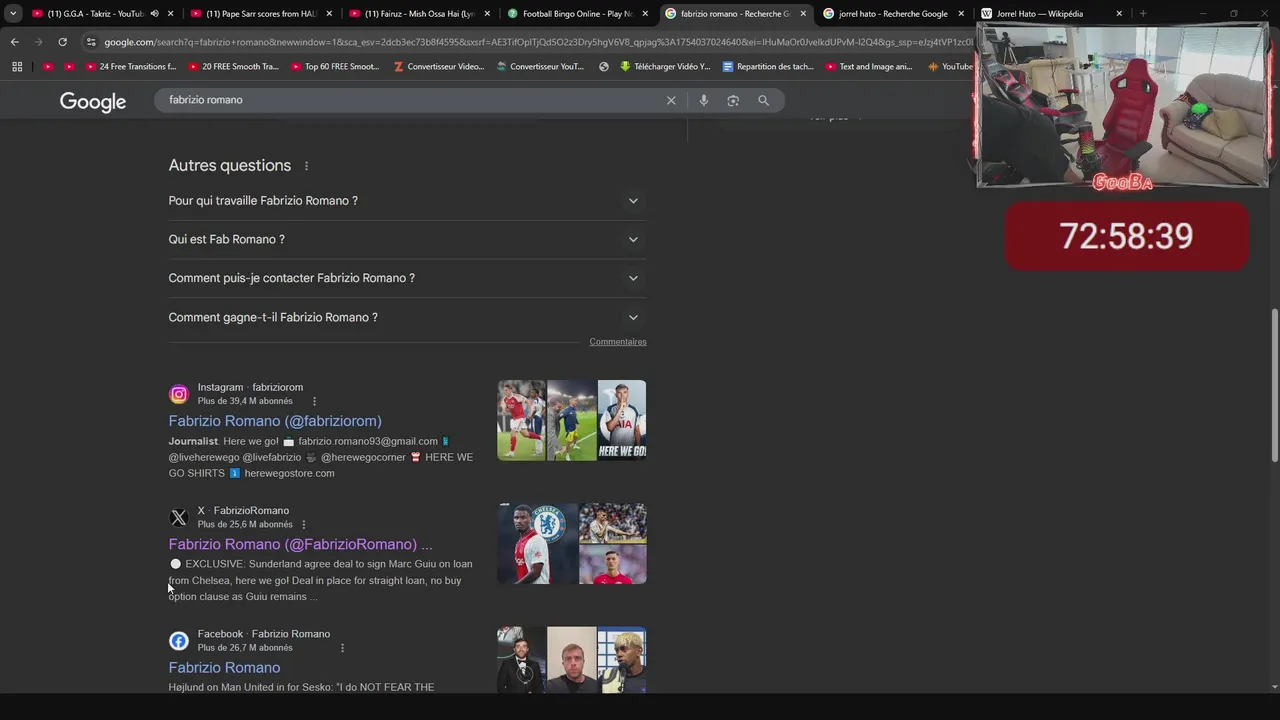The image size is (1280, 720).
Task: Click the browser address bar URL
Action: 536,42
